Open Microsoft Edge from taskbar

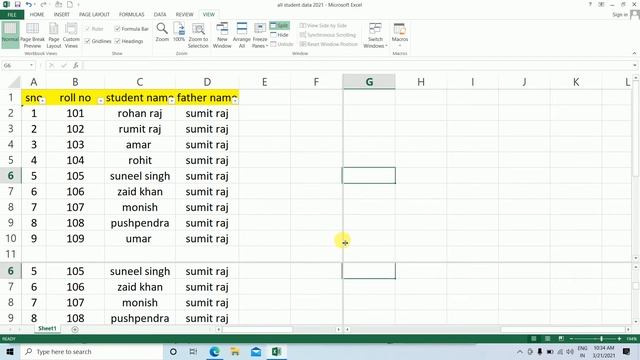point(214,351)
